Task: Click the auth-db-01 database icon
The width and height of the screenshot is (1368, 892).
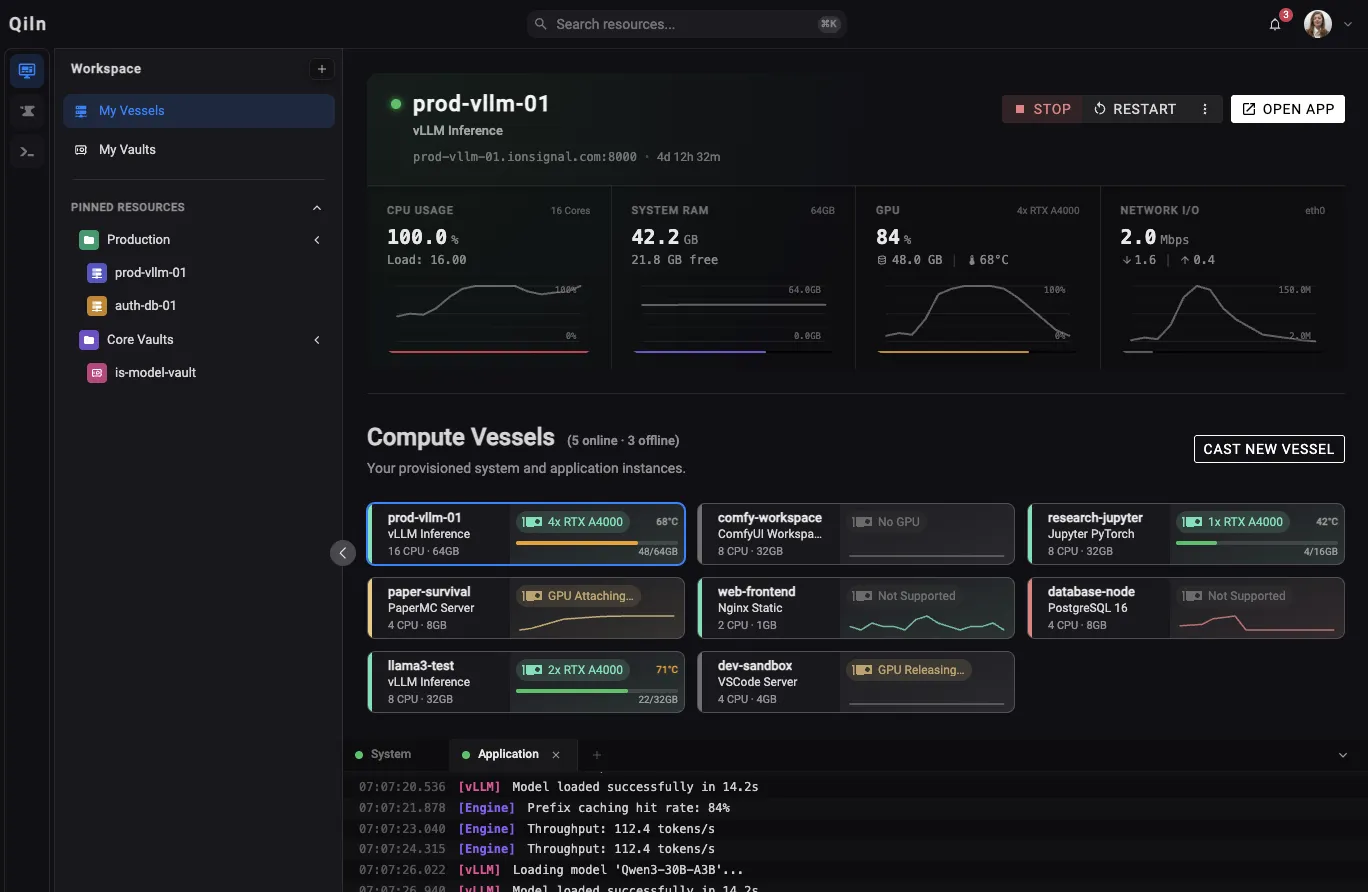Action: click(97, 306)
